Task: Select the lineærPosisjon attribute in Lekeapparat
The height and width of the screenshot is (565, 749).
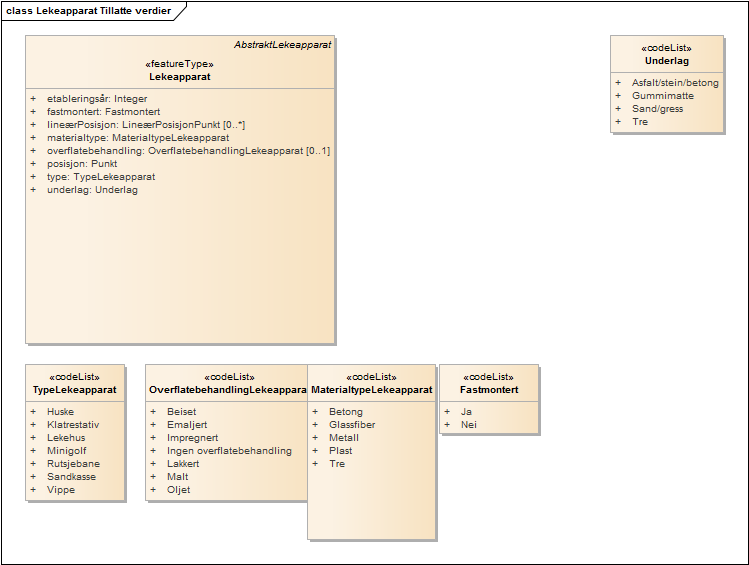Action: pyautogui.click(x=146, y=125)
